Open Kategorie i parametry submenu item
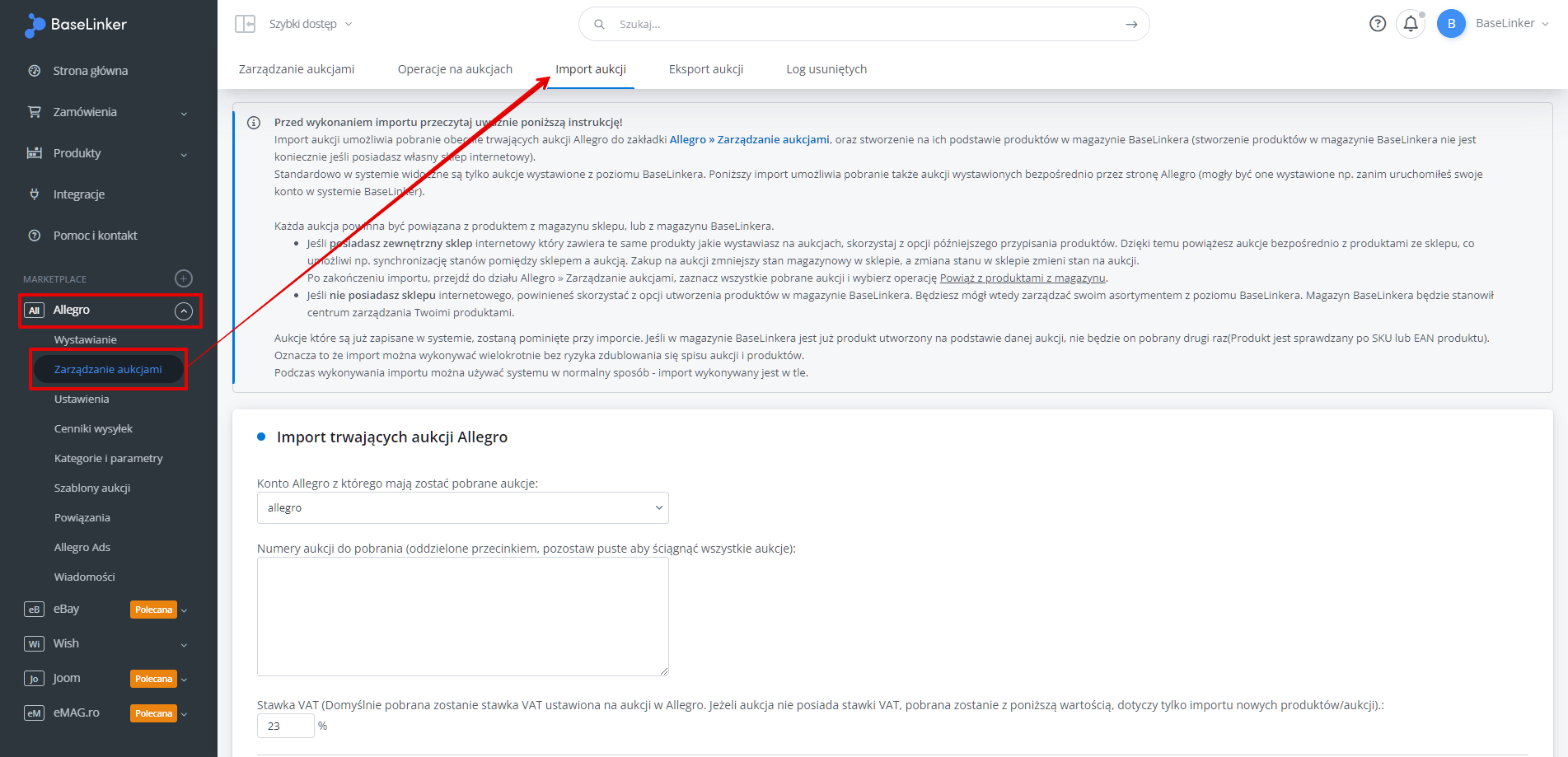Image resolution: width=1568 pixels, height=757 pixels. click(x=109, y=458)
